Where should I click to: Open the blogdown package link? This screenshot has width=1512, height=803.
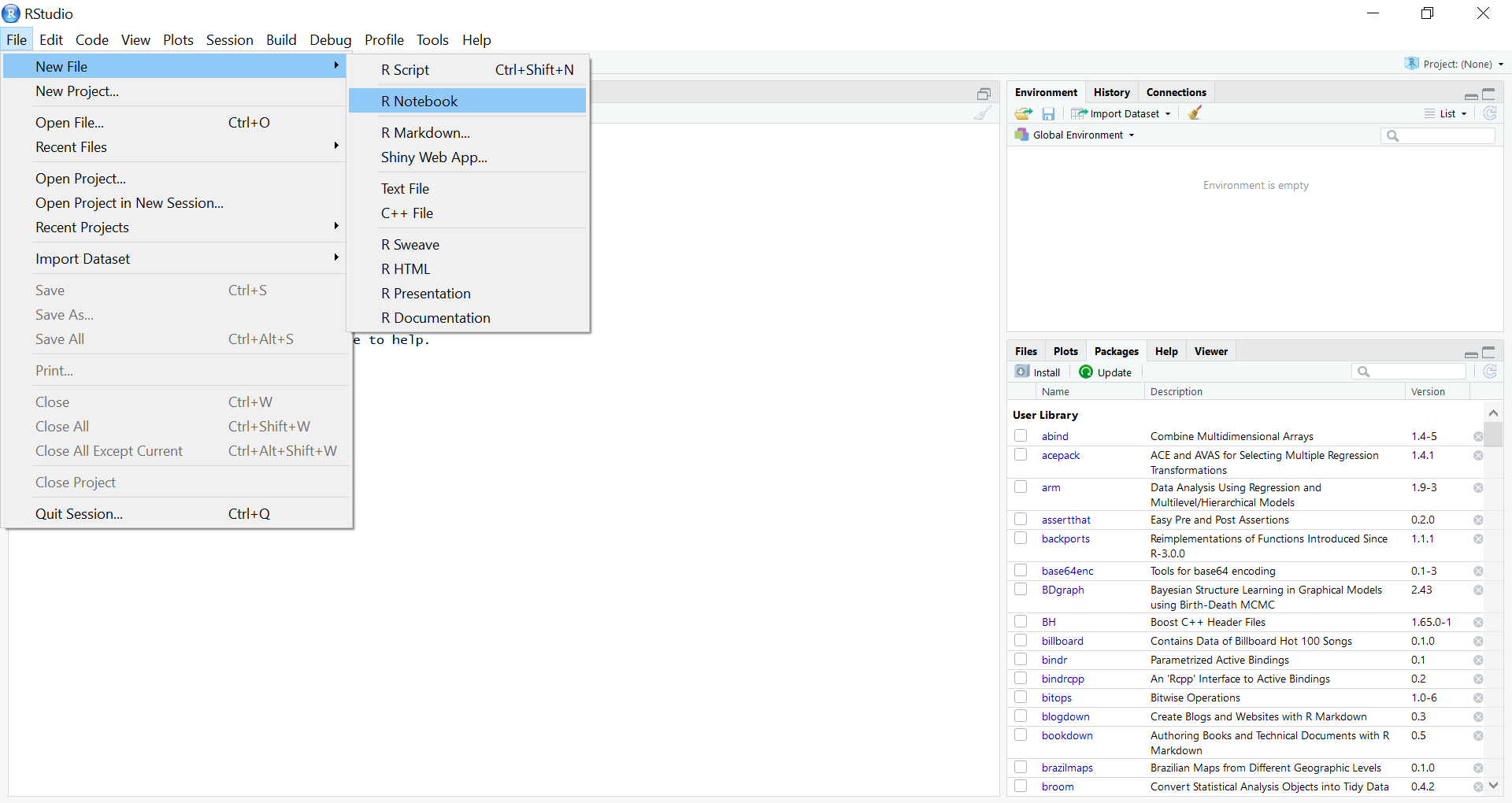[x=1065, y=716]
